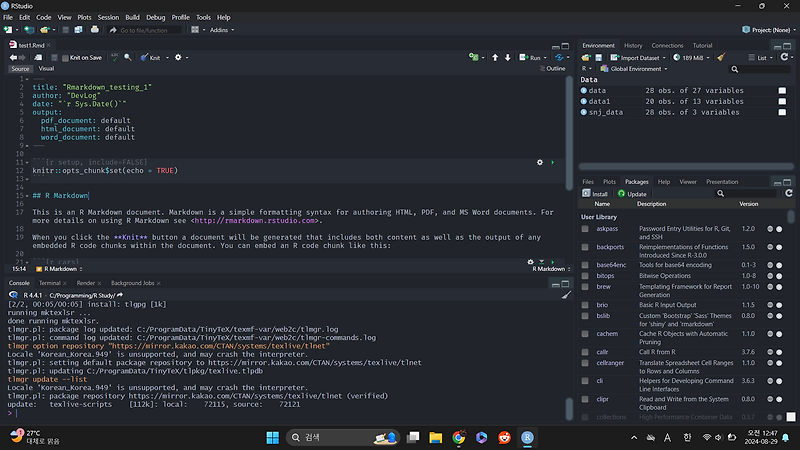Click the spell check ABC icon
This screenshot has height=450, width=800.
tap(114, 58)
